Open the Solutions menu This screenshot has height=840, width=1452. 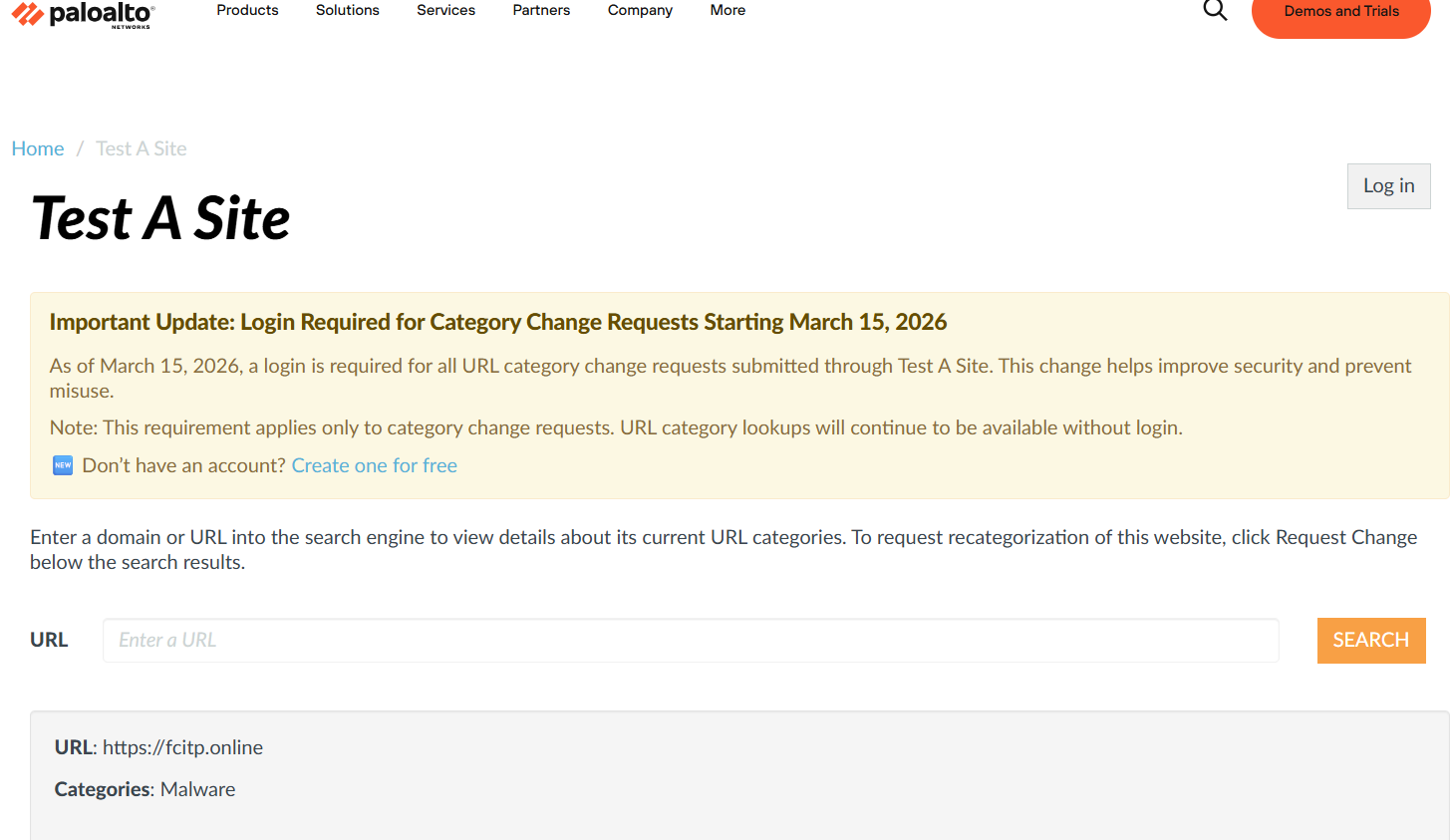coord(347,10)
